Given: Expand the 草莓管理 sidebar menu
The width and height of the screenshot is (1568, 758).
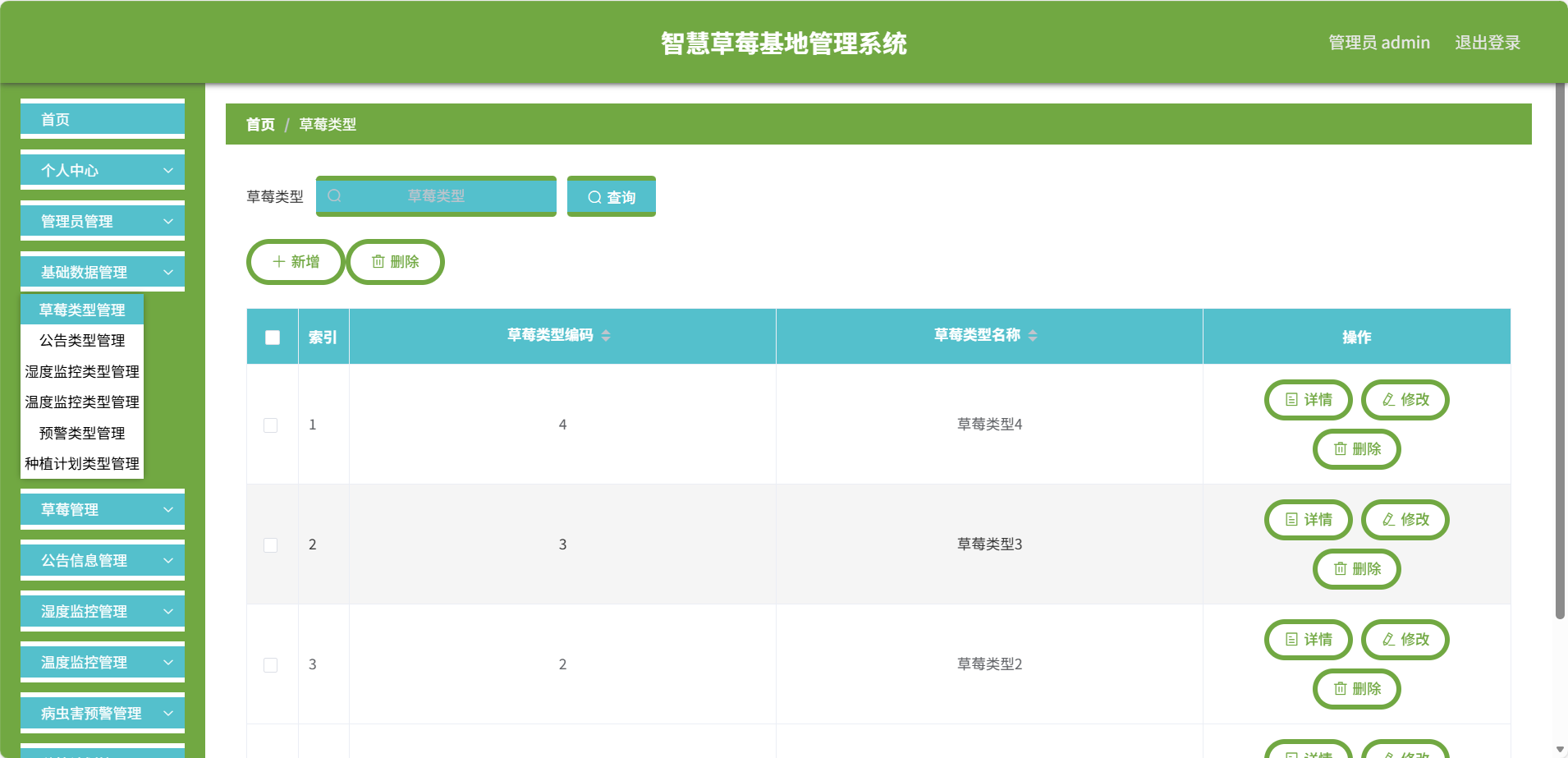Looking at the screenshot, I should click(103, 509).
